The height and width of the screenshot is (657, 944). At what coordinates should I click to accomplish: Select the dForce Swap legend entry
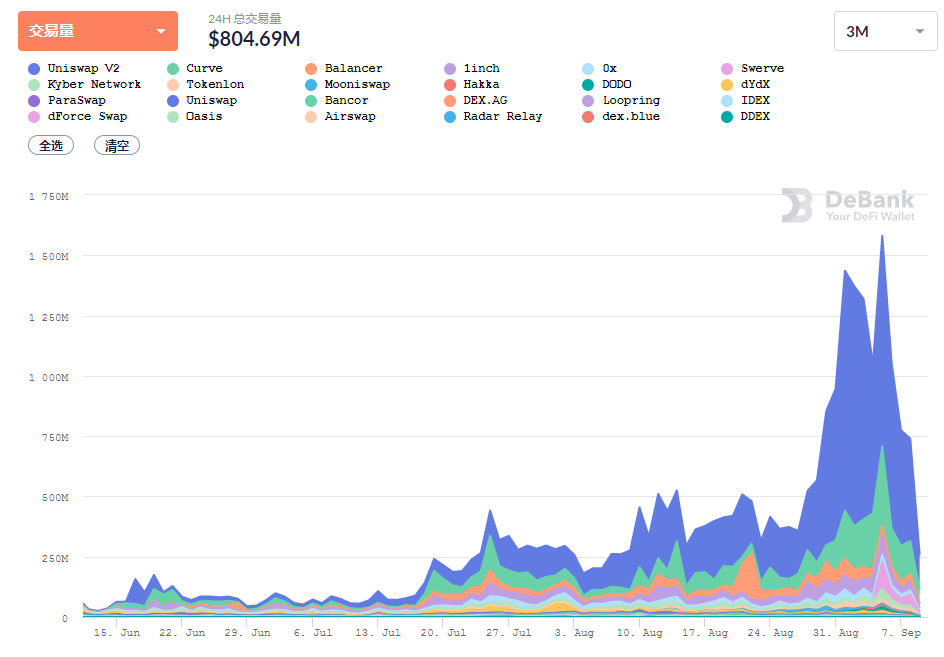click(78, 116)
